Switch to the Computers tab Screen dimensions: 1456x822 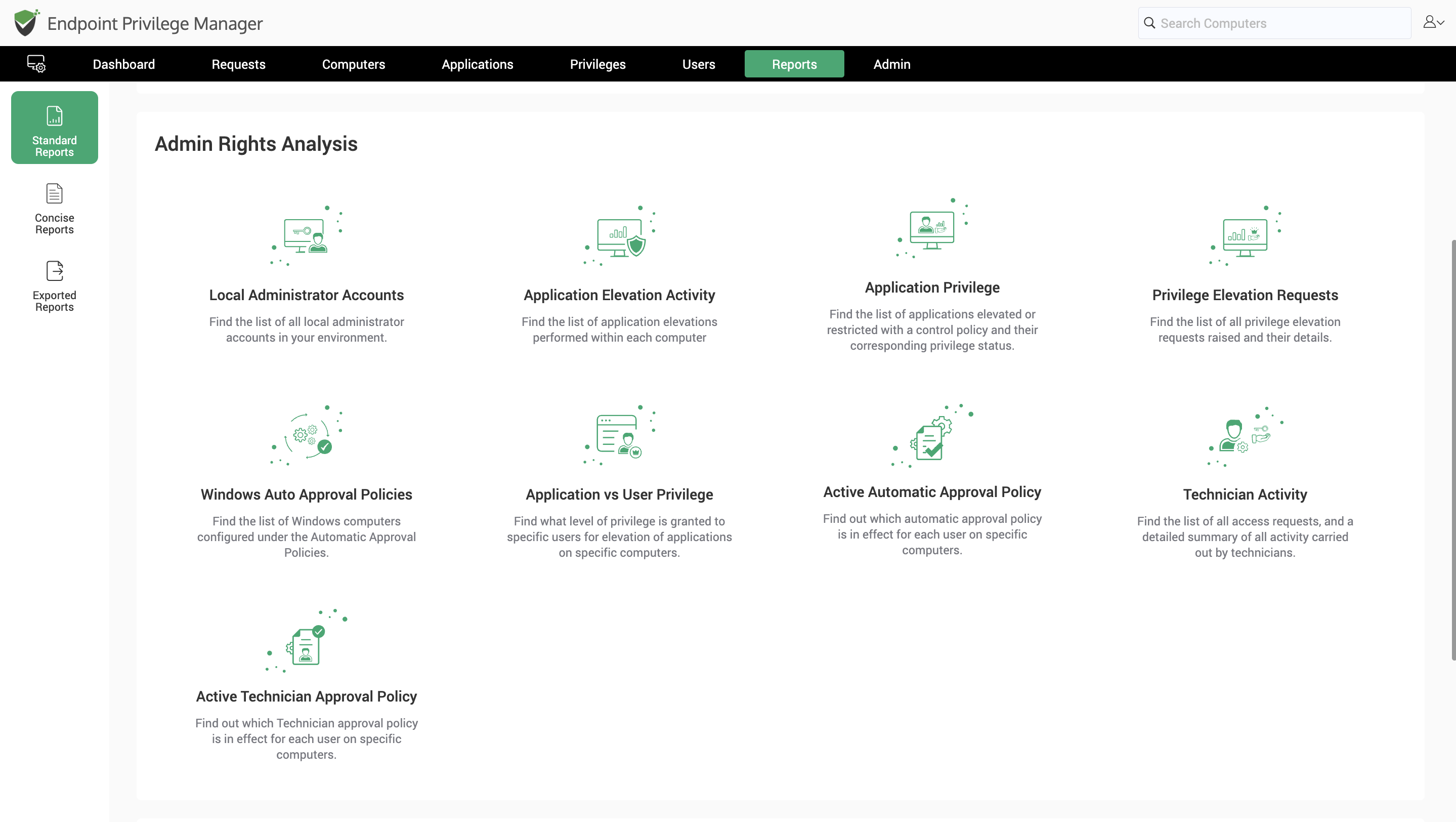point(353,64)
